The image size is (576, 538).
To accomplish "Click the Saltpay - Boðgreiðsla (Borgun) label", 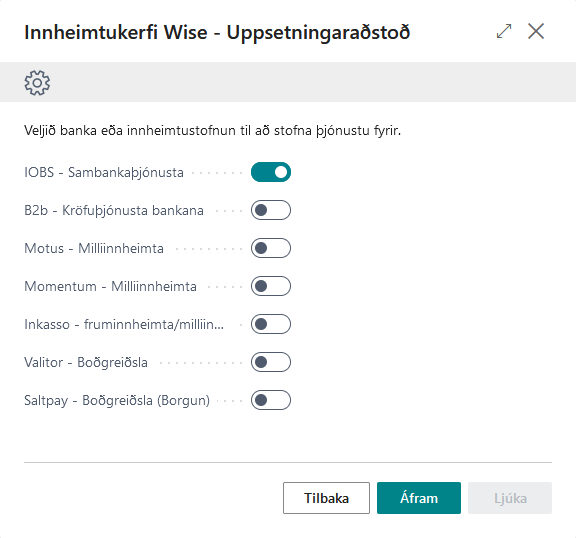I will [117, 400].
